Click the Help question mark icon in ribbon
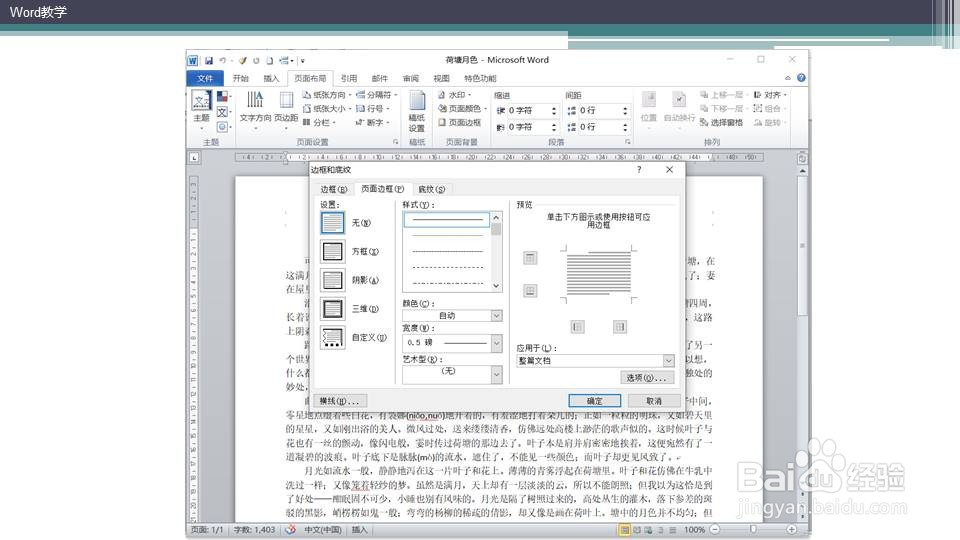Screen dimensions: 960x540 tap(801, 78)
